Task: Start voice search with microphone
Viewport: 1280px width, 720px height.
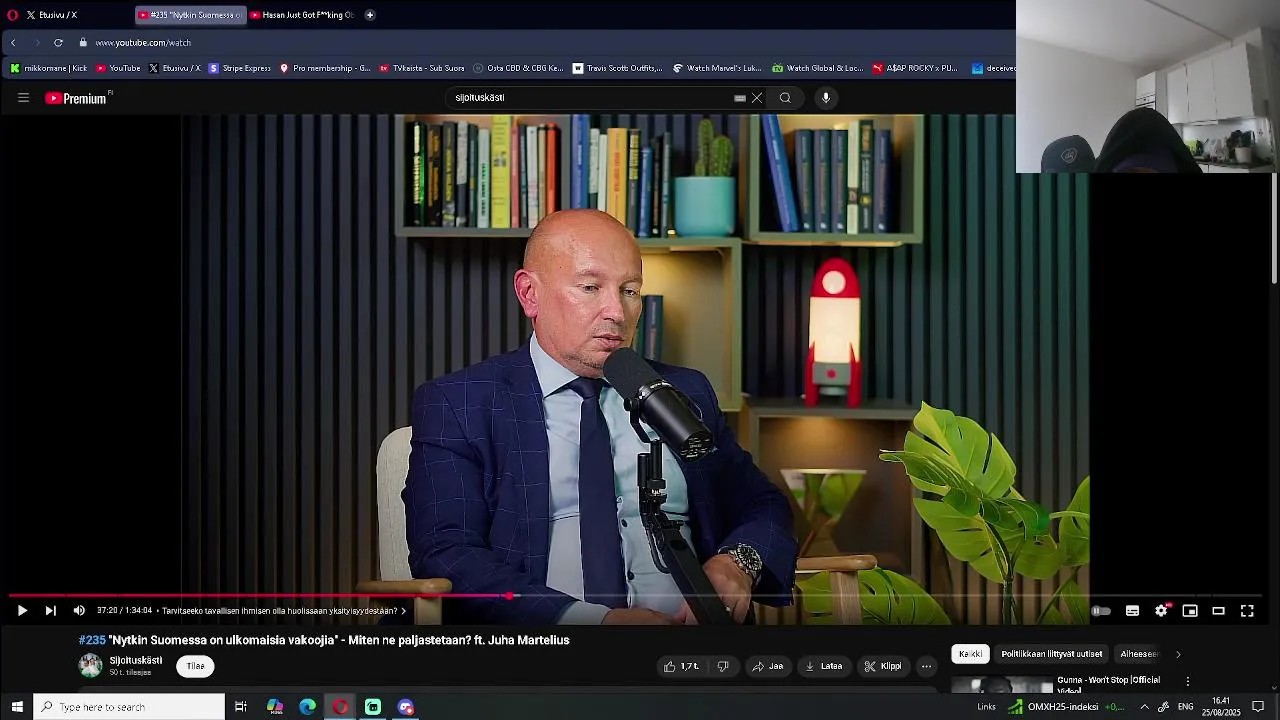Action: point(825,98)
